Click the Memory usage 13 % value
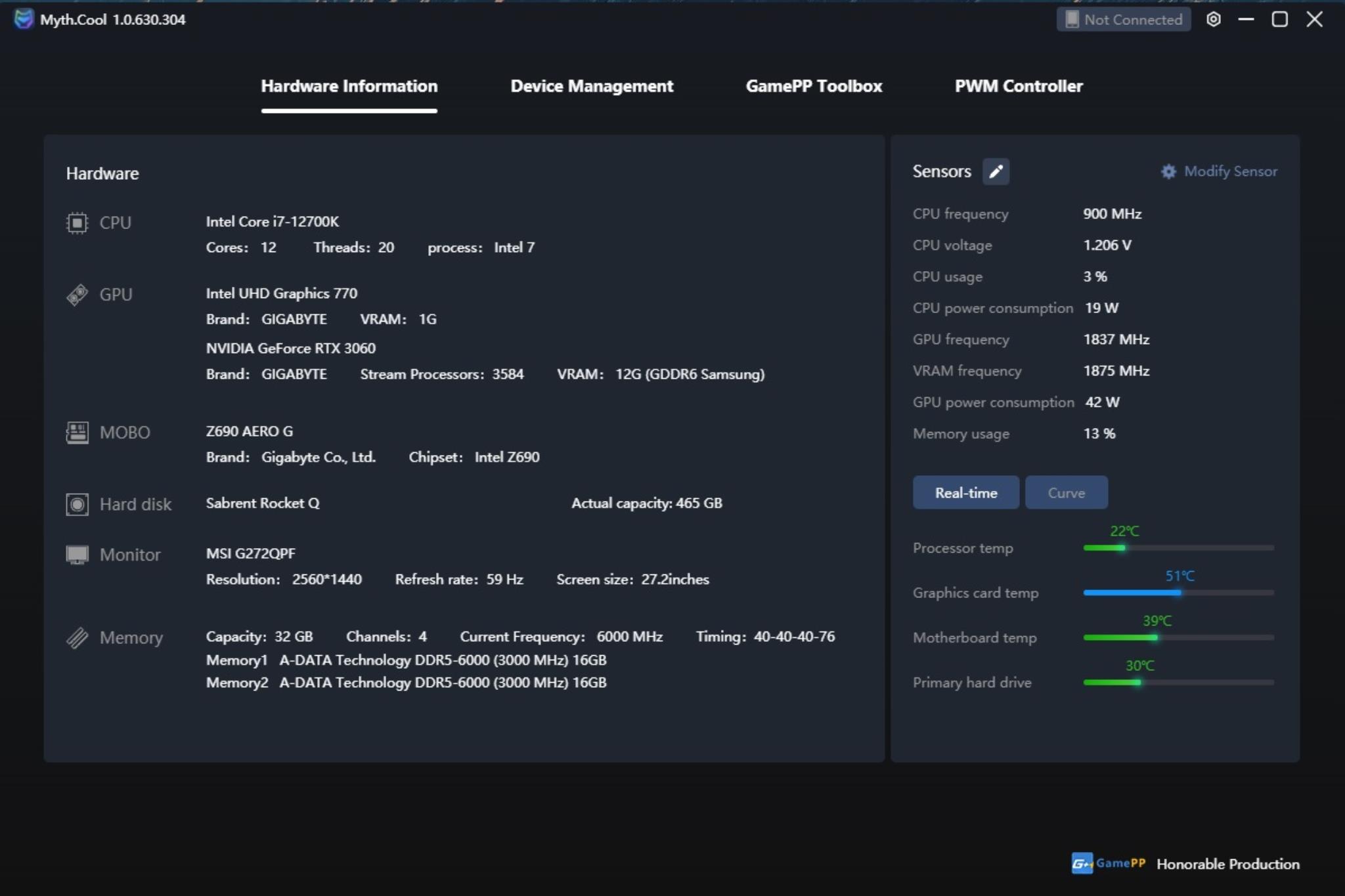The image size is (1345, 896). 1099,434
